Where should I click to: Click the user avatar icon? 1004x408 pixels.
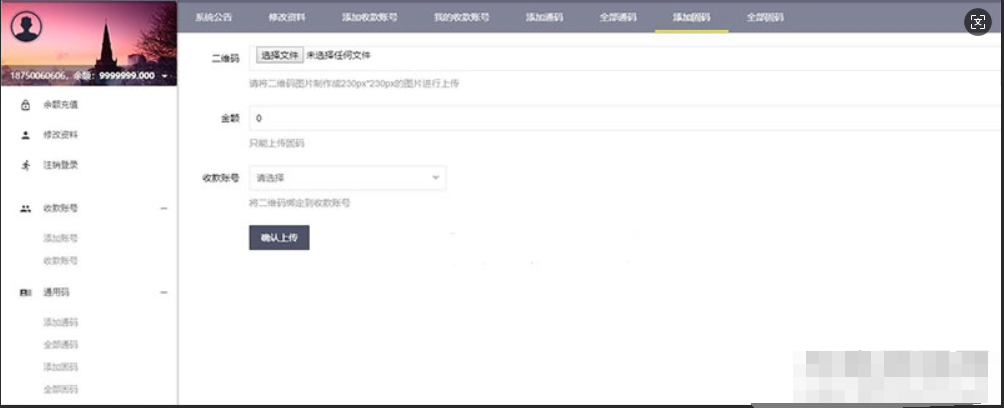pos(27,27)
